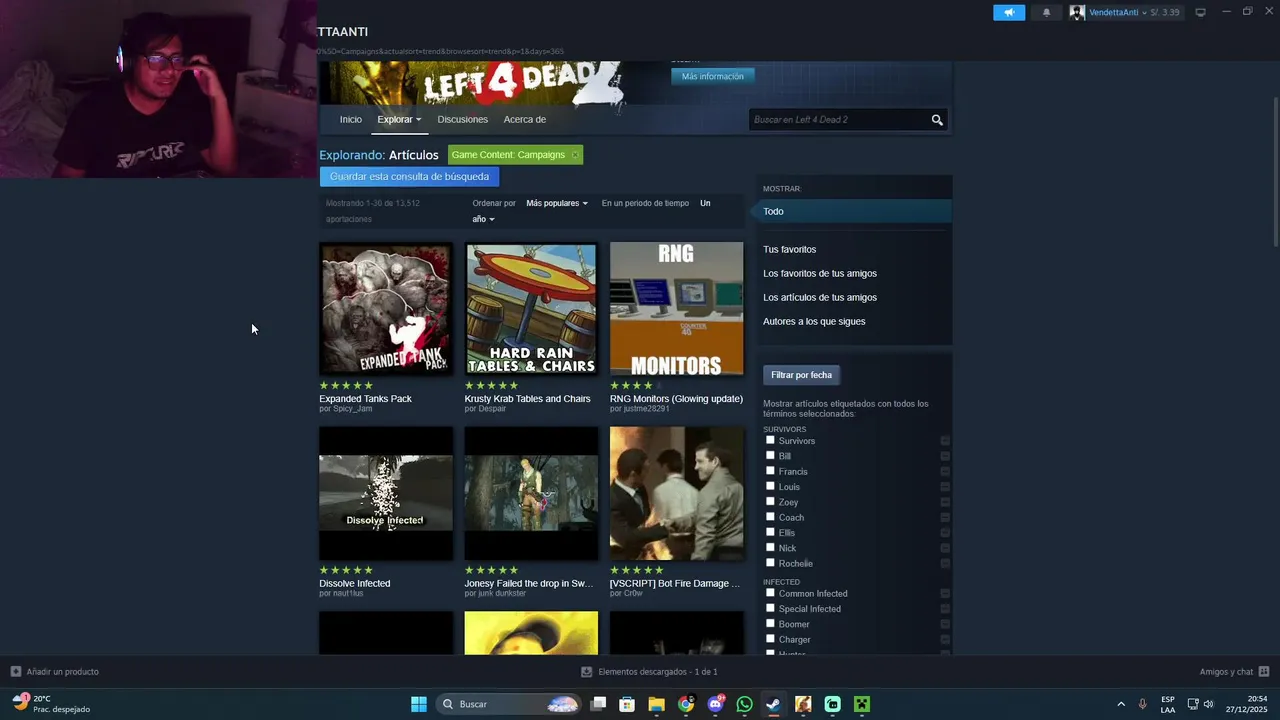This screenshot has height=720, width=1280.
Task: Open Google Chrome from the taskbar
Action: point(686,704)
